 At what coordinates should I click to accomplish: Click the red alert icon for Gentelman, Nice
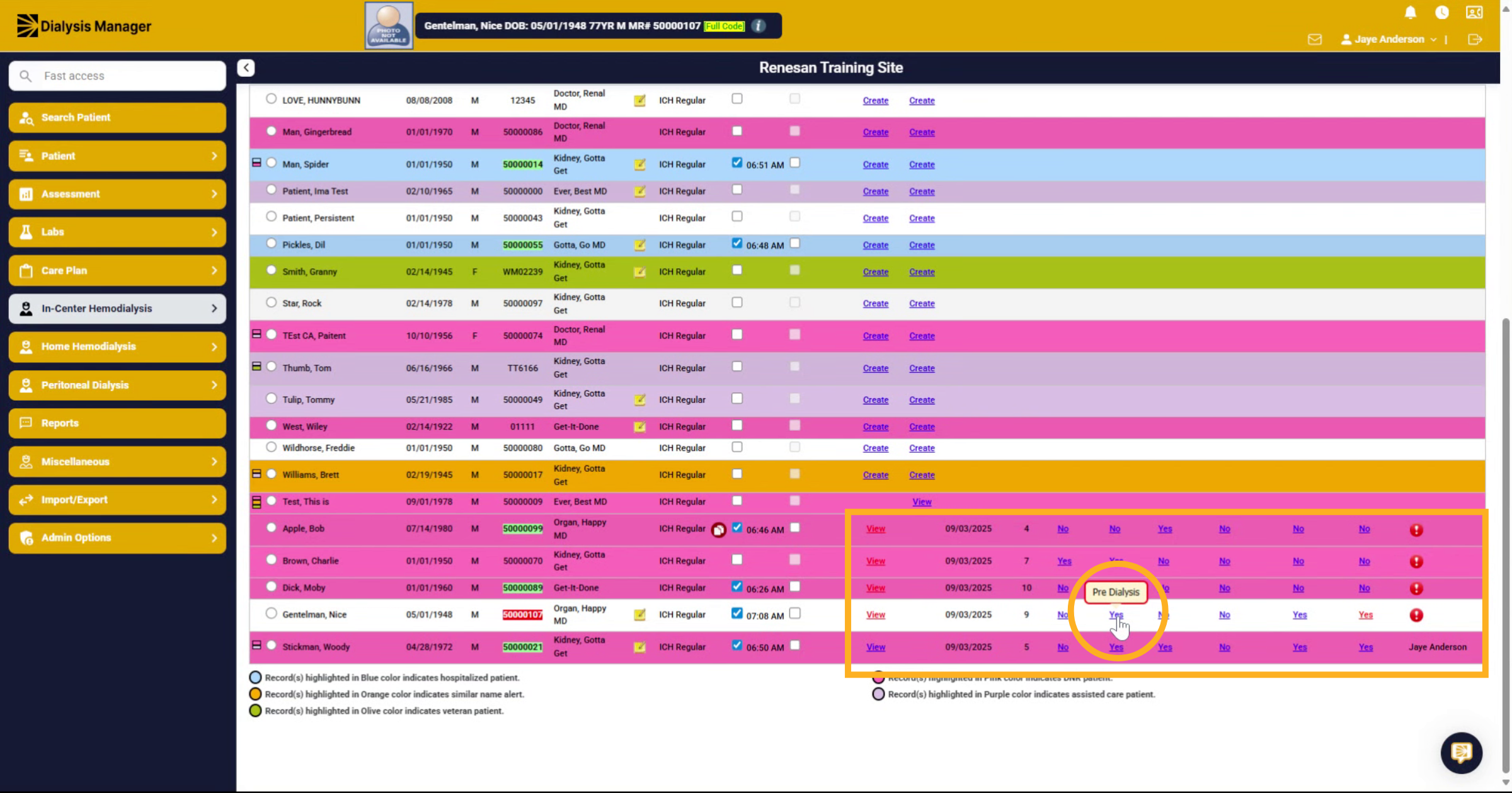[1416, 615]
